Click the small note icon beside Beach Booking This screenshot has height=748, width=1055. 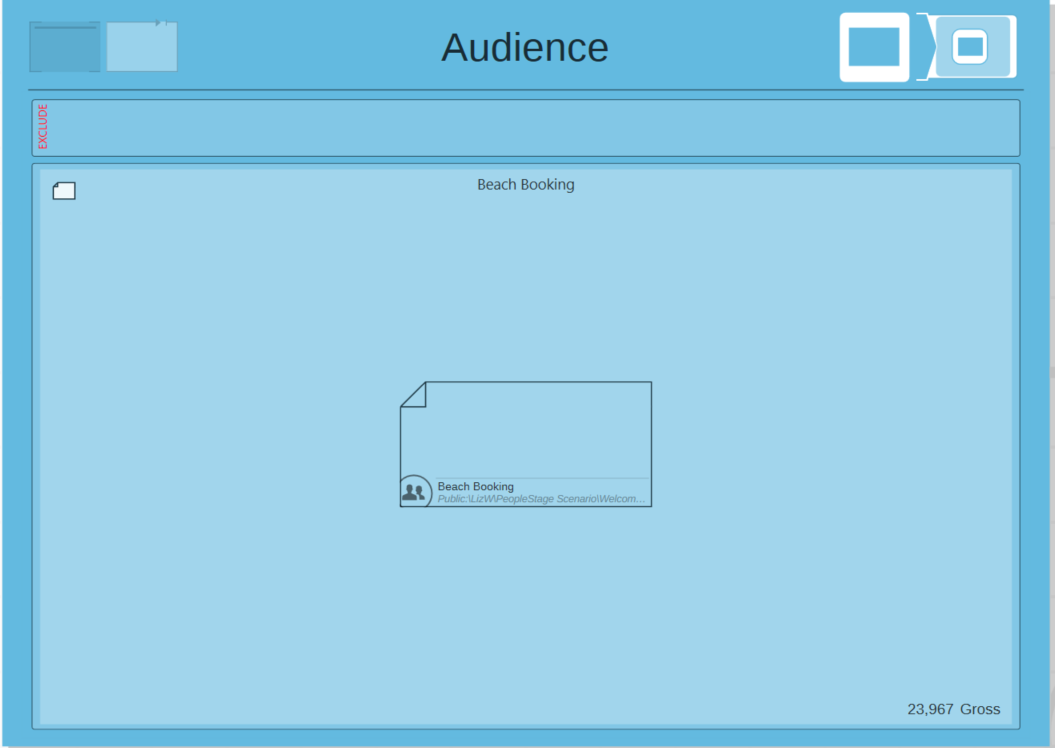64,191
